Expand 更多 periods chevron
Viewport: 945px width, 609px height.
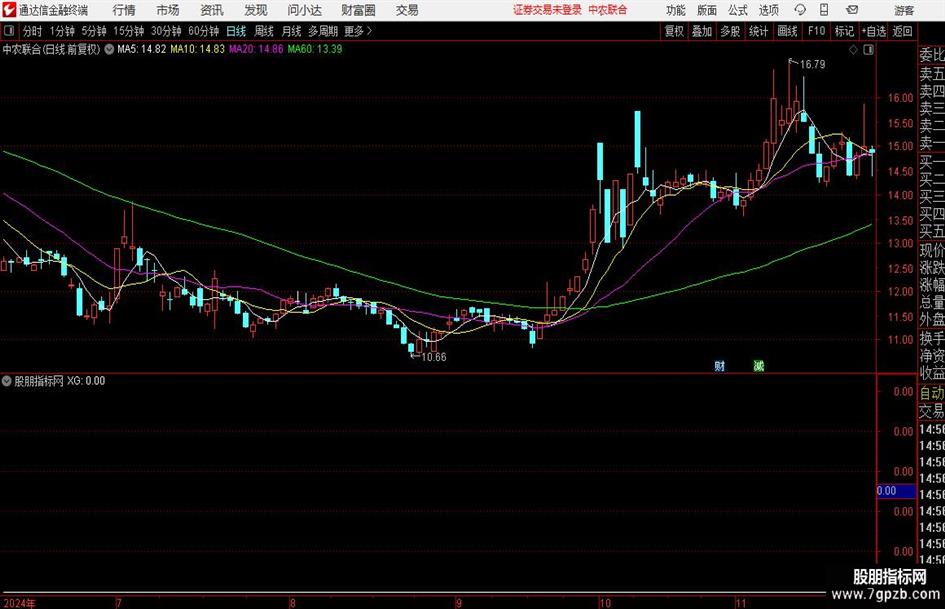[x=358, y=31]
